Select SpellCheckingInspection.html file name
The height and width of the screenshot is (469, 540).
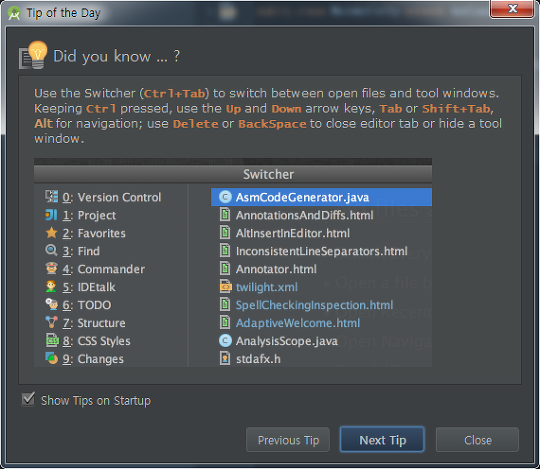pos(314,305)
